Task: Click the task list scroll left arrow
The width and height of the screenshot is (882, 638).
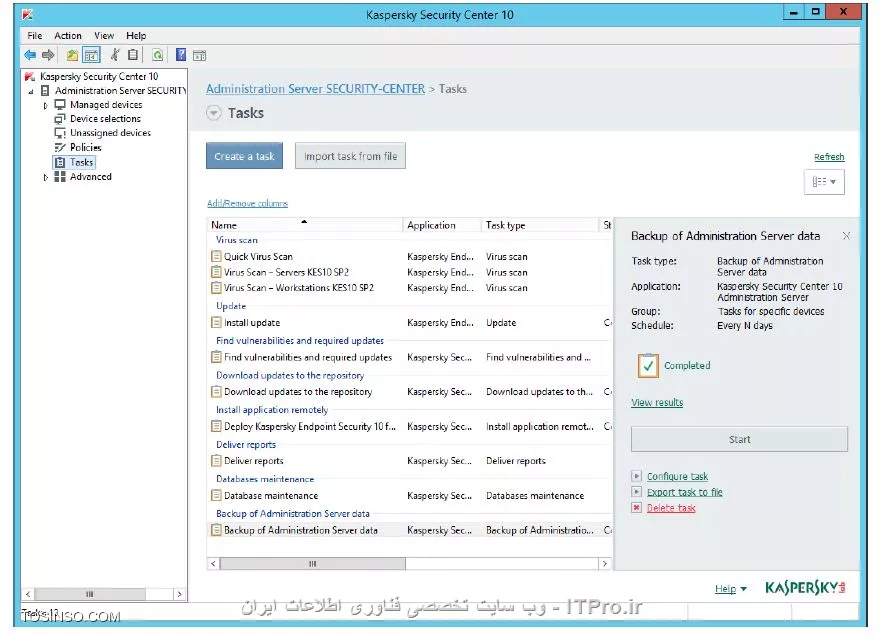Action: coord(213,563)
